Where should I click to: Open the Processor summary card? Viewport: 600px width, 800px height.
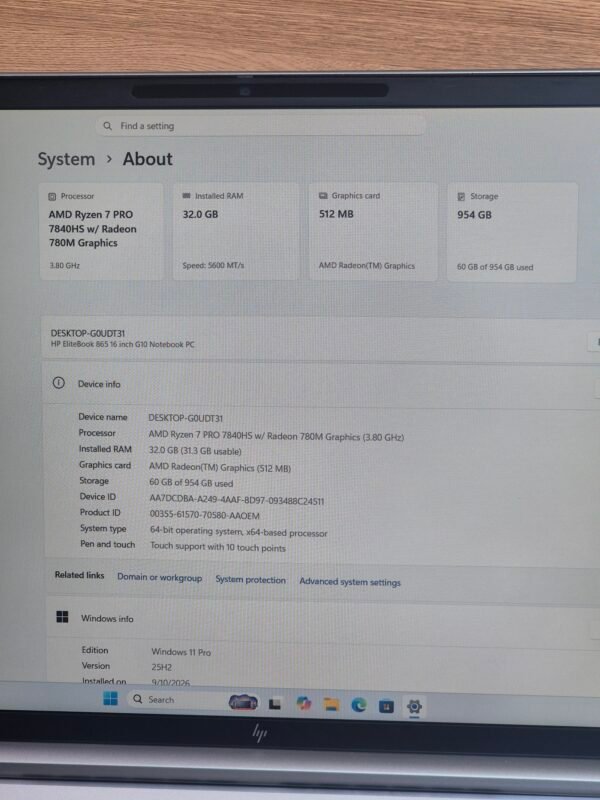click(102, 231)
